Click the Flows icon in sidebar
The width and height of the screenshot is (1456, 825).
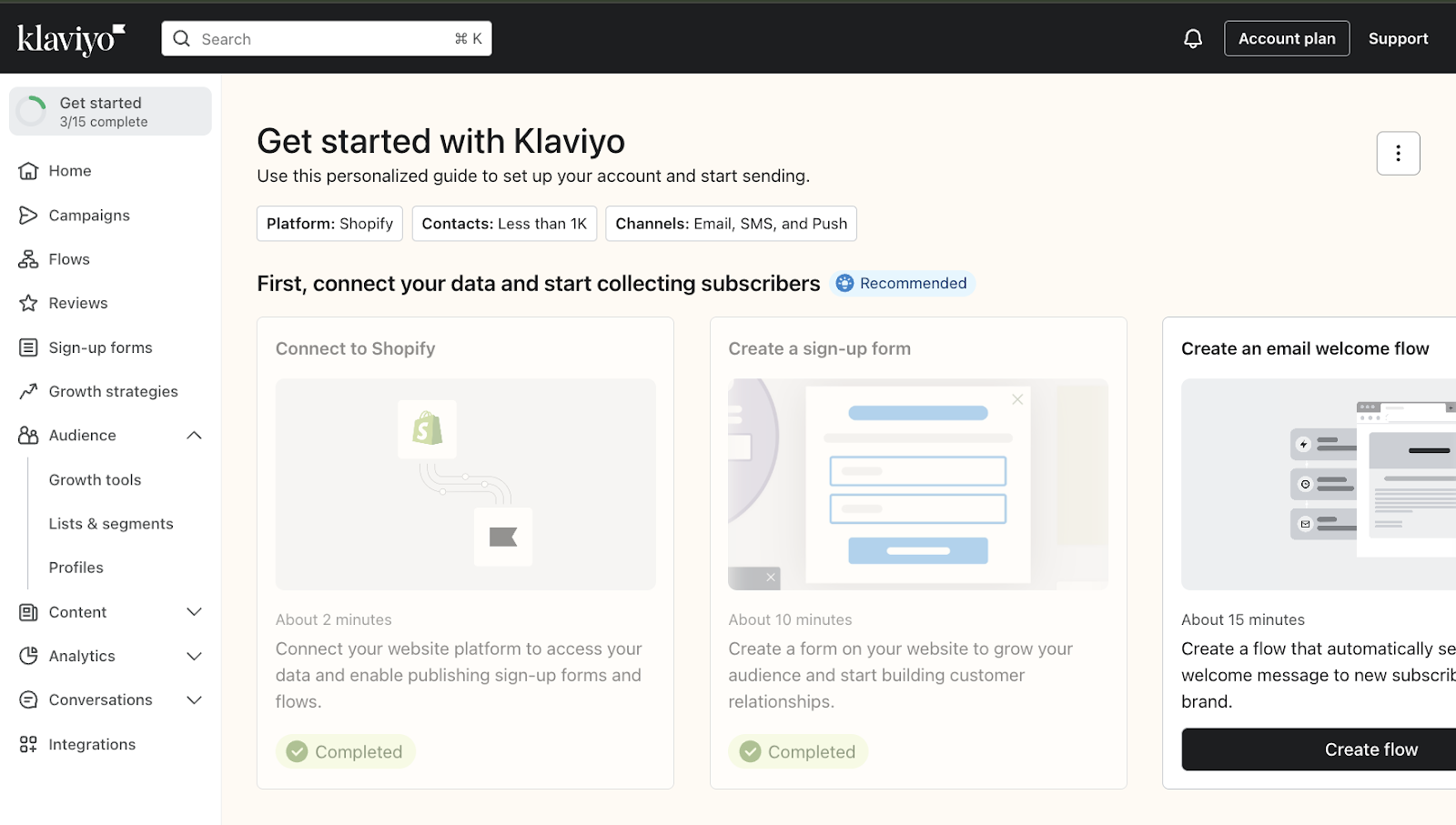pyautogui.click(x=28, y=259)
